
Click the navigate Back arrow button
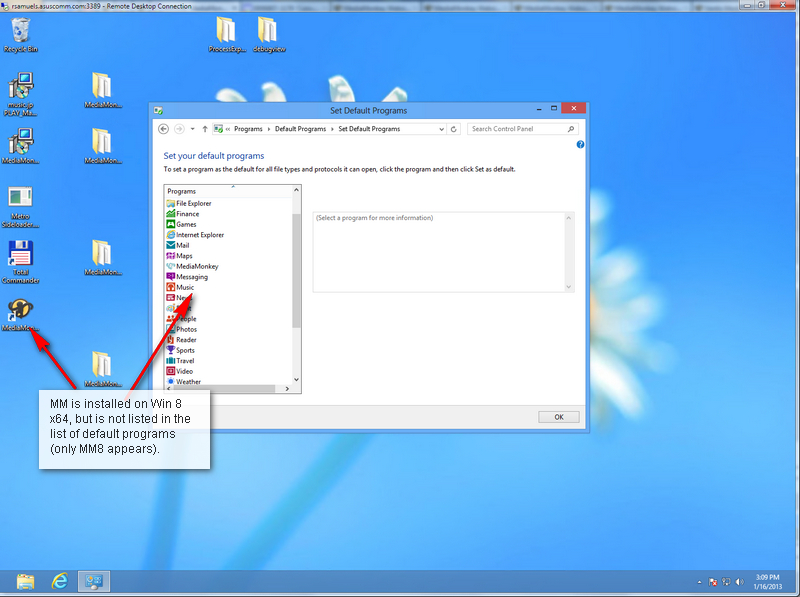click(x=163, y=129)
